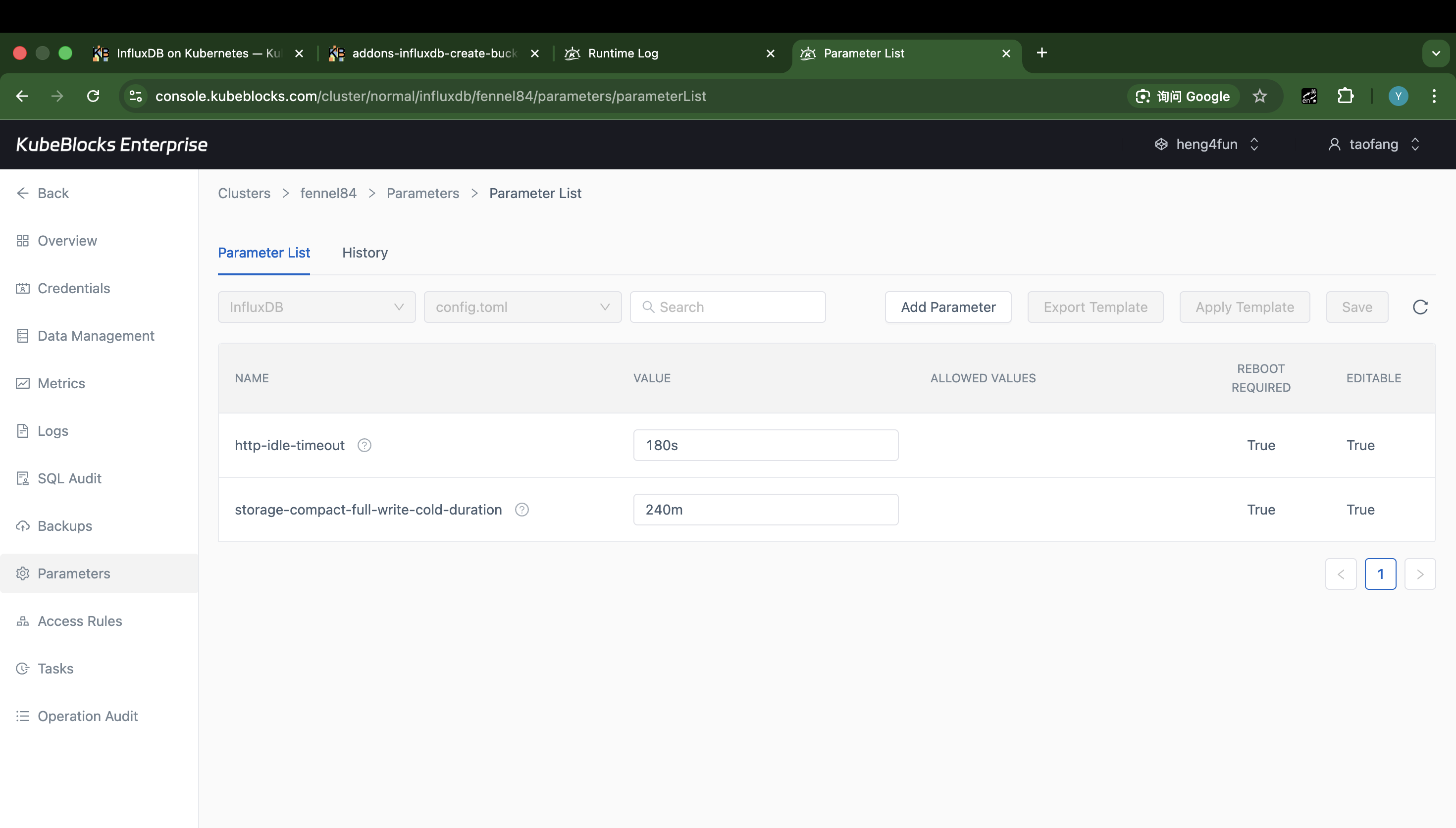The height and width of the screenshot is (828, 1456).
Task: Expand the InfluxDB component dropdown
Action: point(316,307)
